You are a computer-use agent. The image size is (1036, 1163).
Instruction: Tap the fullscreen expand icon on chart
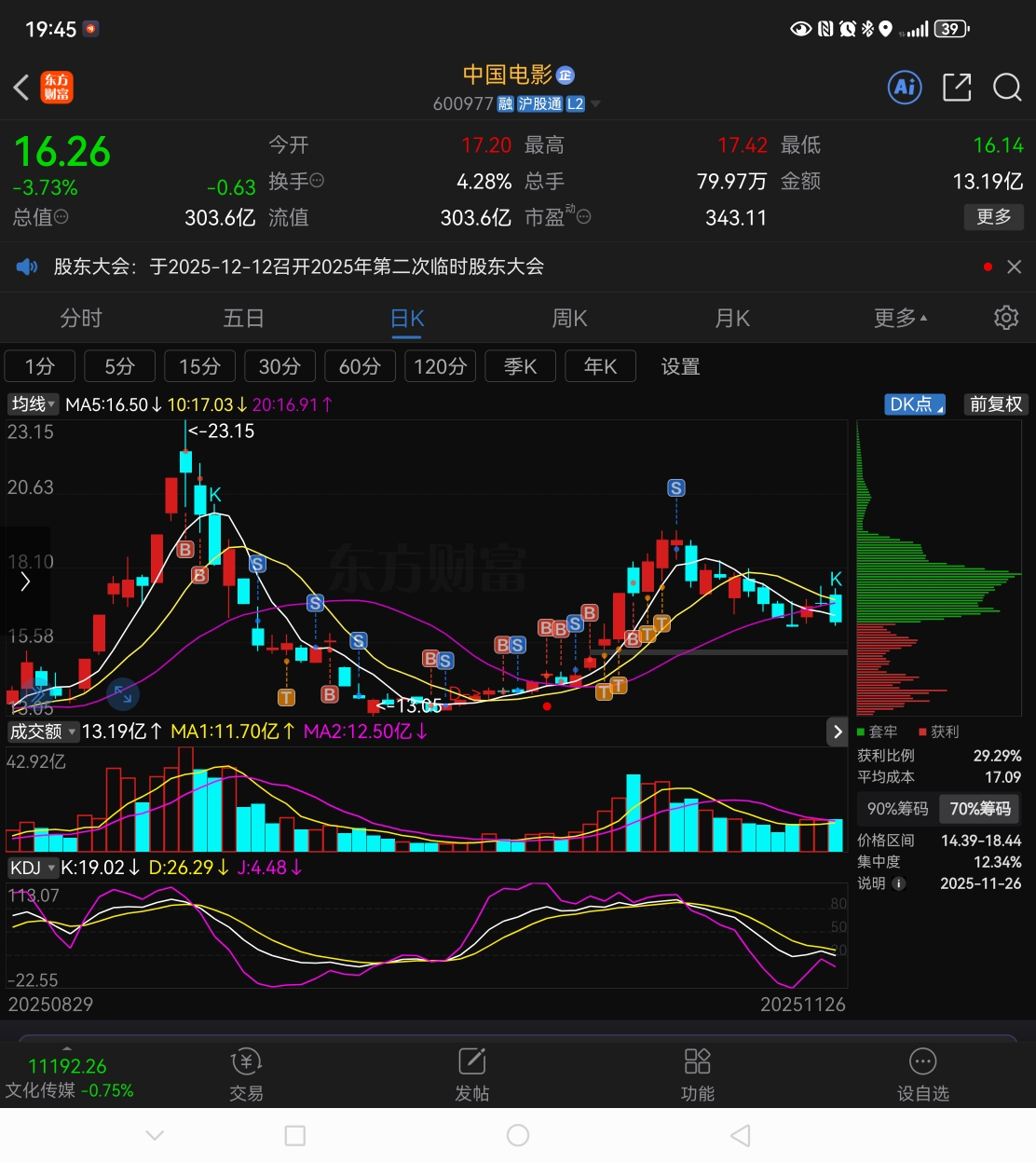tap(123, 693)
